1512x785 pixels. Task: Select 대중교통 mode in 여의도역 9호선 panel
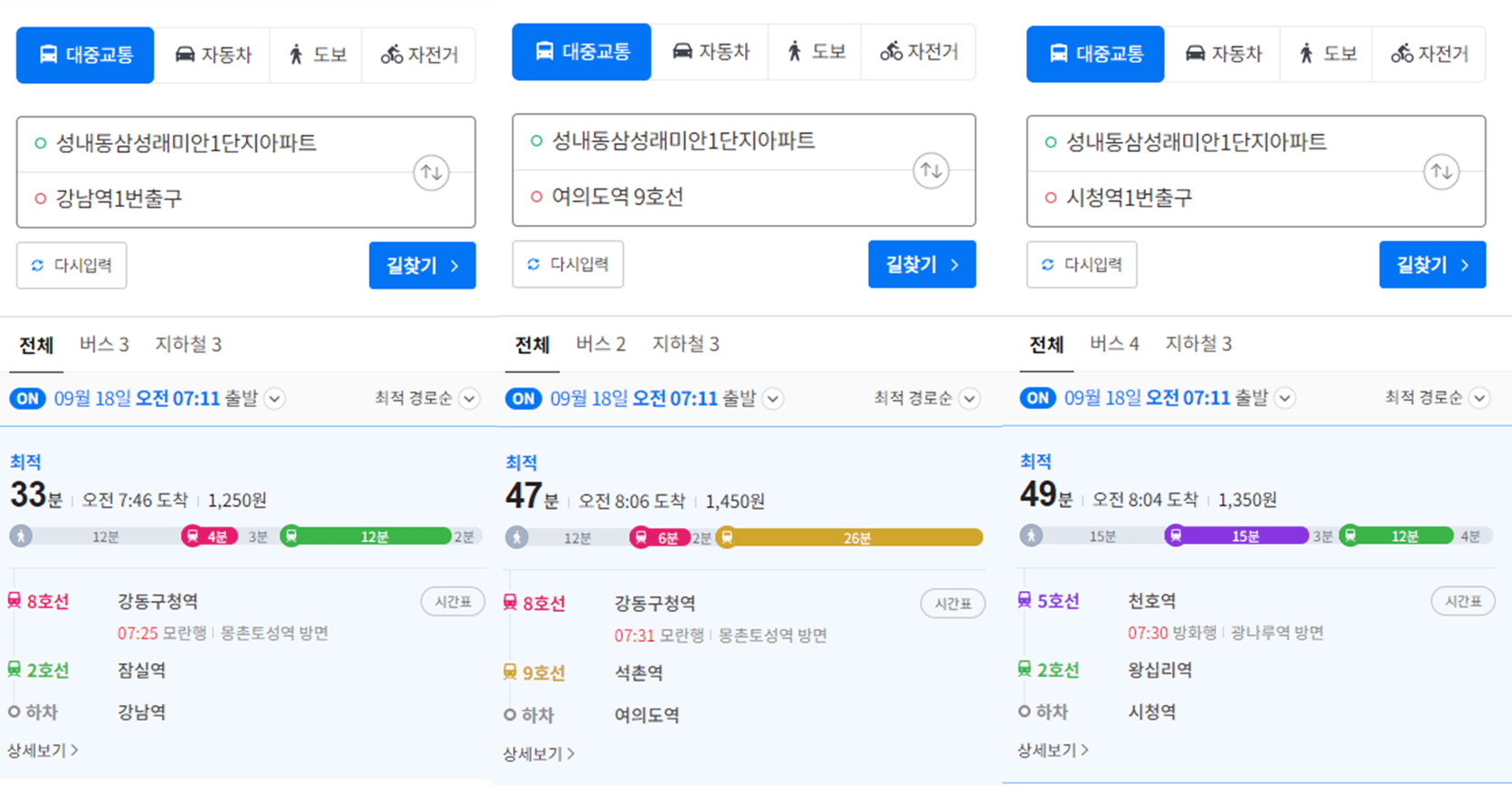581,52
